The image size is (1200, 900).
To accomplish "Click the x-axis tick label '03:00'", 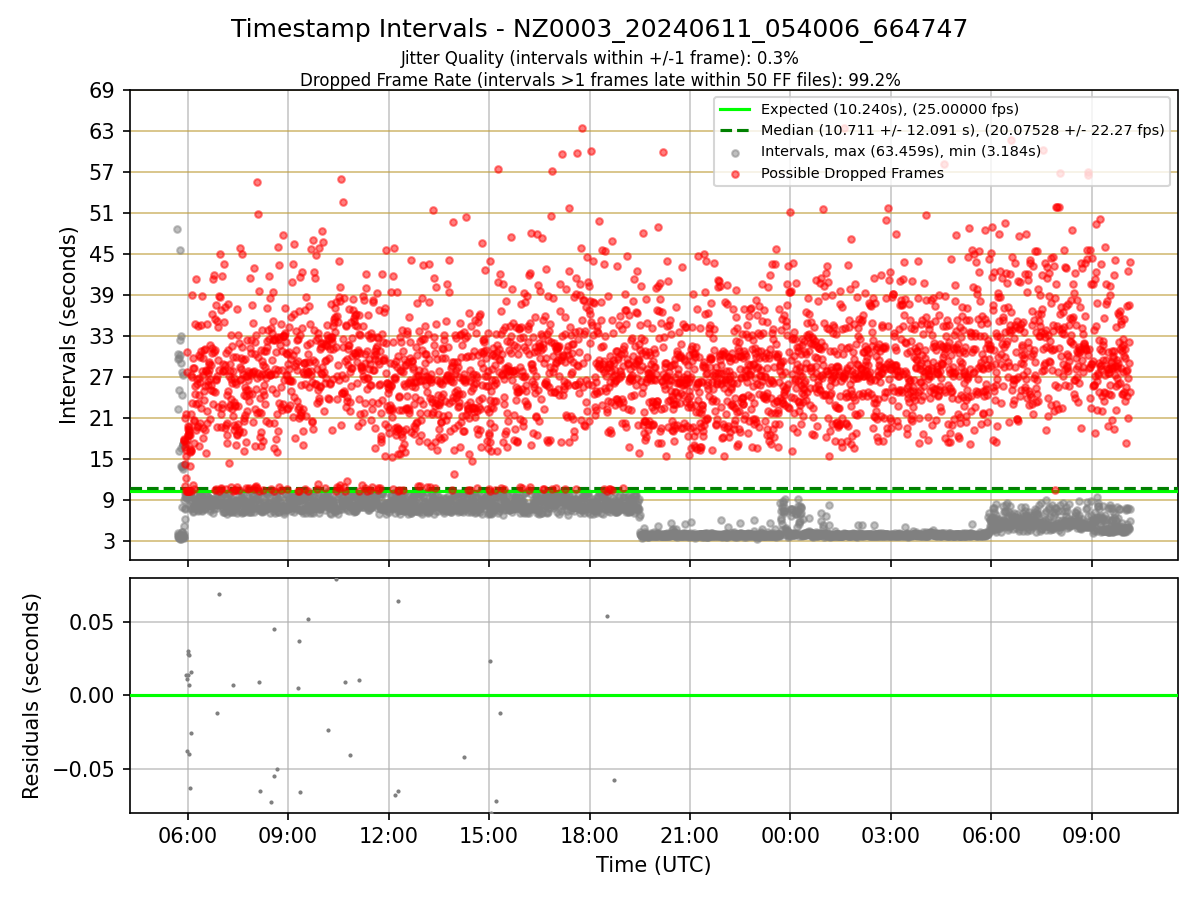I will click(890, 834).
